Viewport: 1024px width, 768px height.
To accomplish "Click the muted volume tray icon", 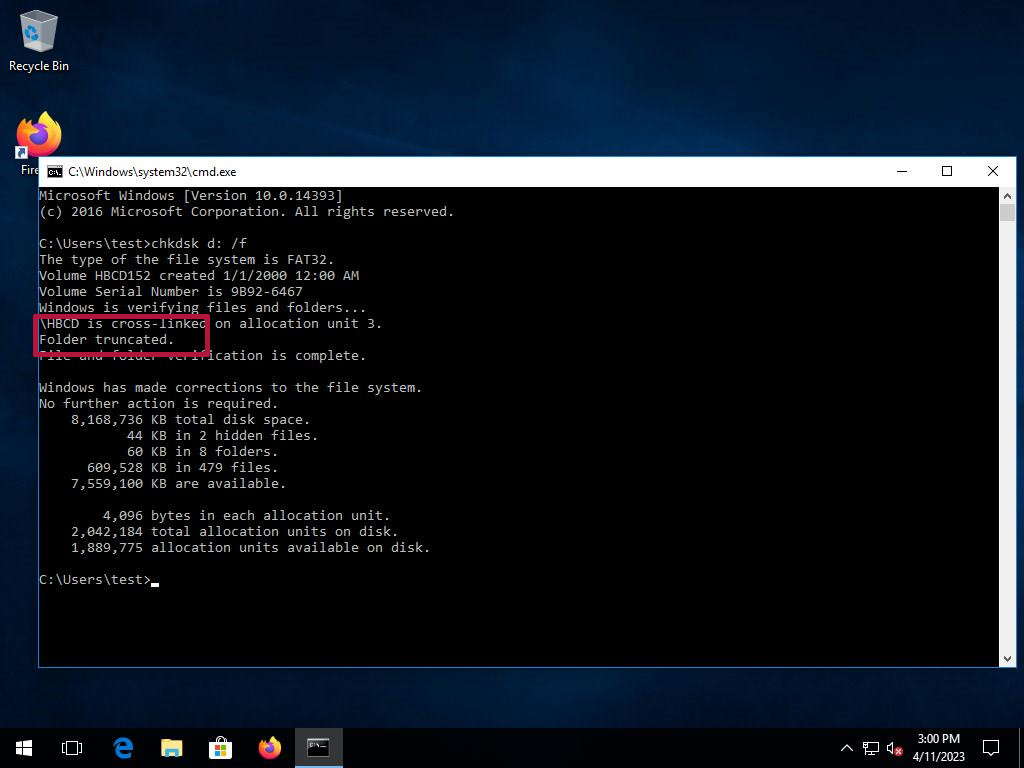I will point(894,748).
